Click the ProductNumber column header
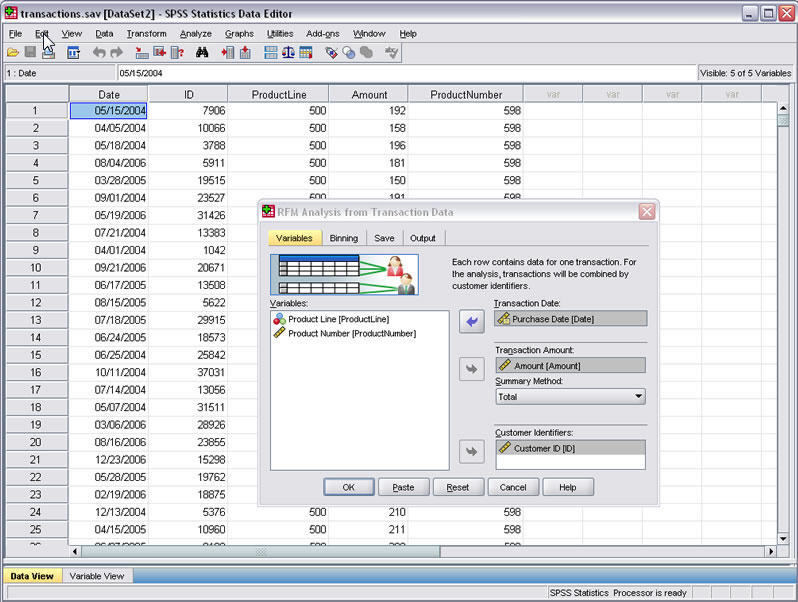The image size is (798, 602). (466, 95)
